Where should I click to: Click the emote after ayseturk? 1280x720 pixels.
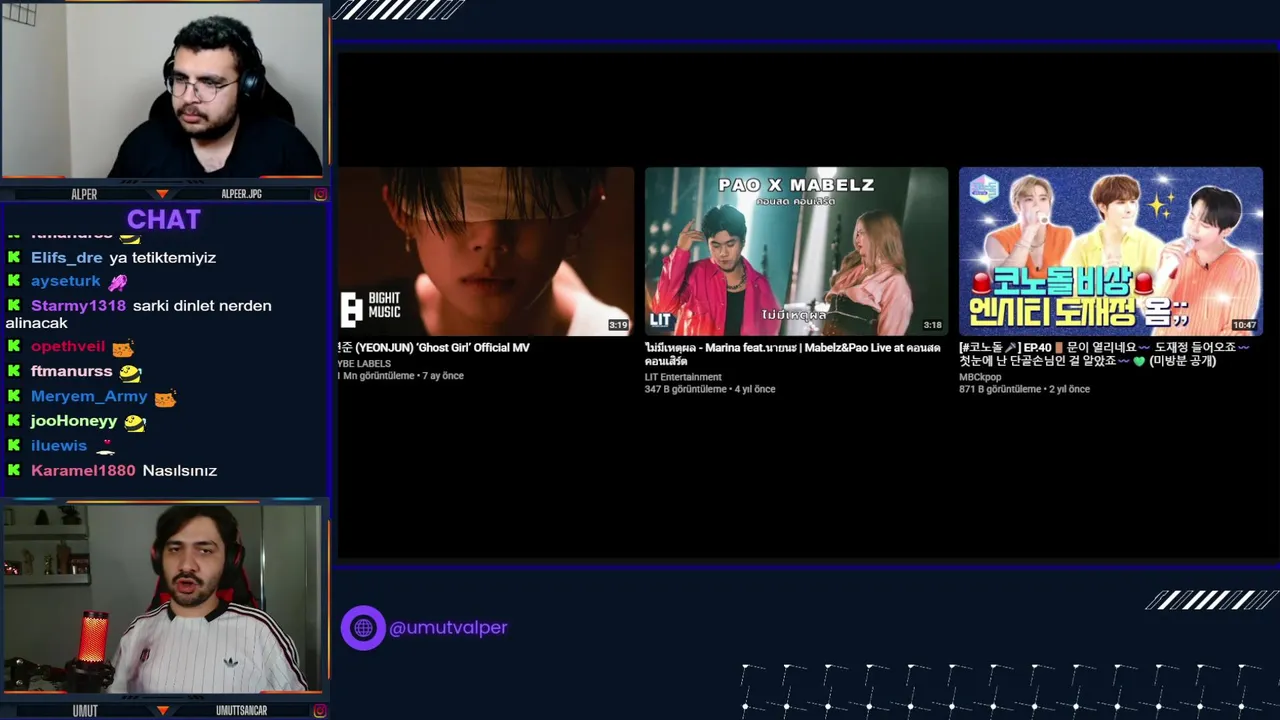(118, 282)
